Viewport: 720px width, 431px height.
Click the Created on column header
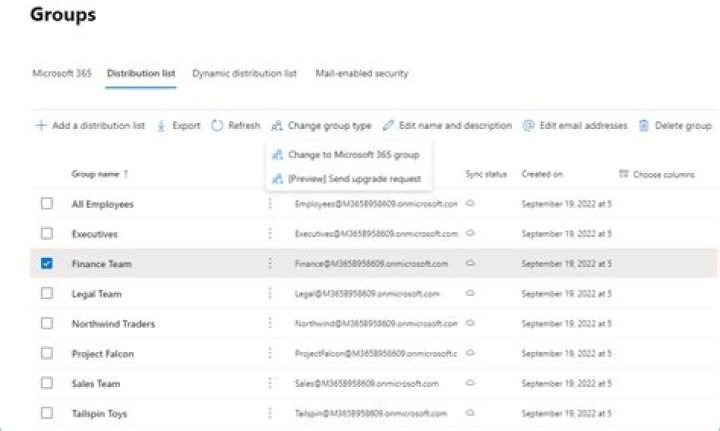click(542, 174)
